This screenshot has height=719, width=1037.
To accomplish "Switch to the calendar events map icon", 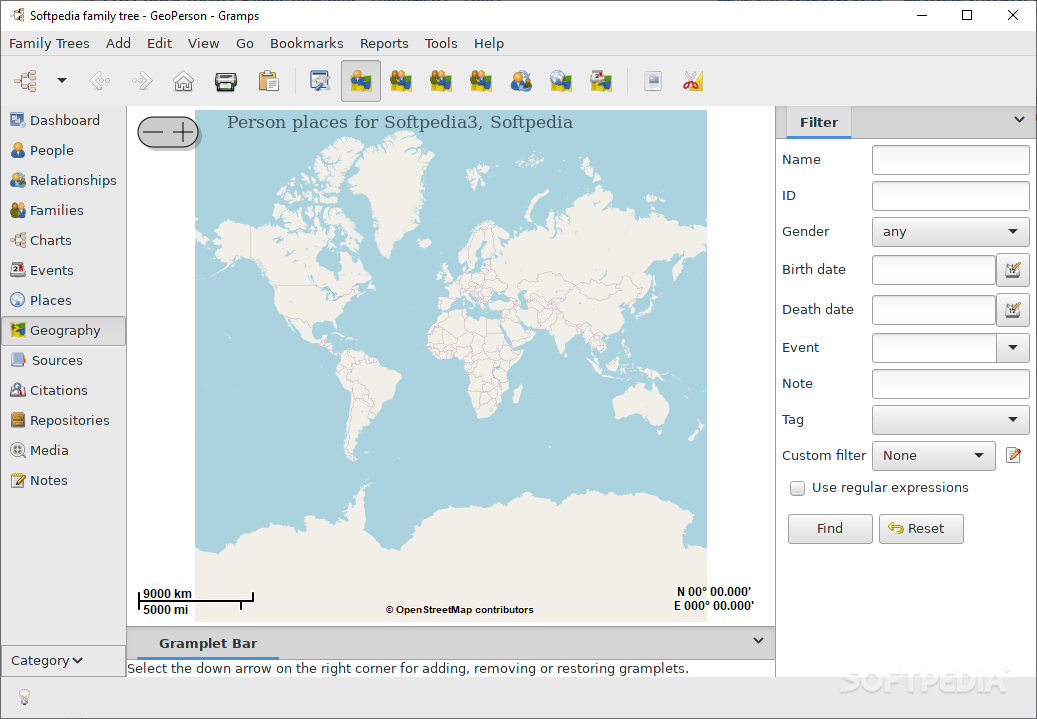I will tap(601, 81).
